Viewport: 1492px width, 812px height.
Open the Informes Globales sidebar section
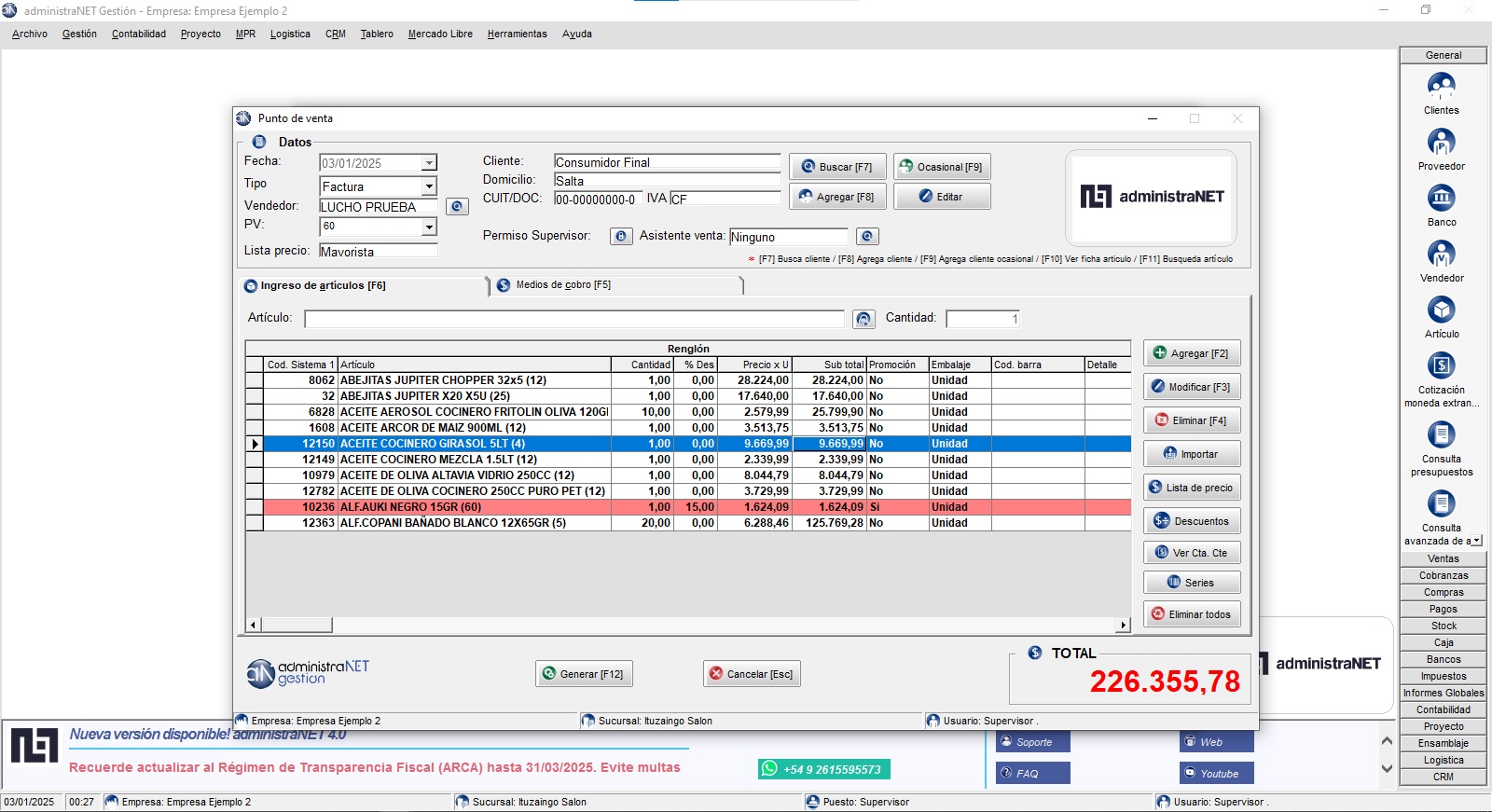pyautogui.click(x=1444, y=693)
